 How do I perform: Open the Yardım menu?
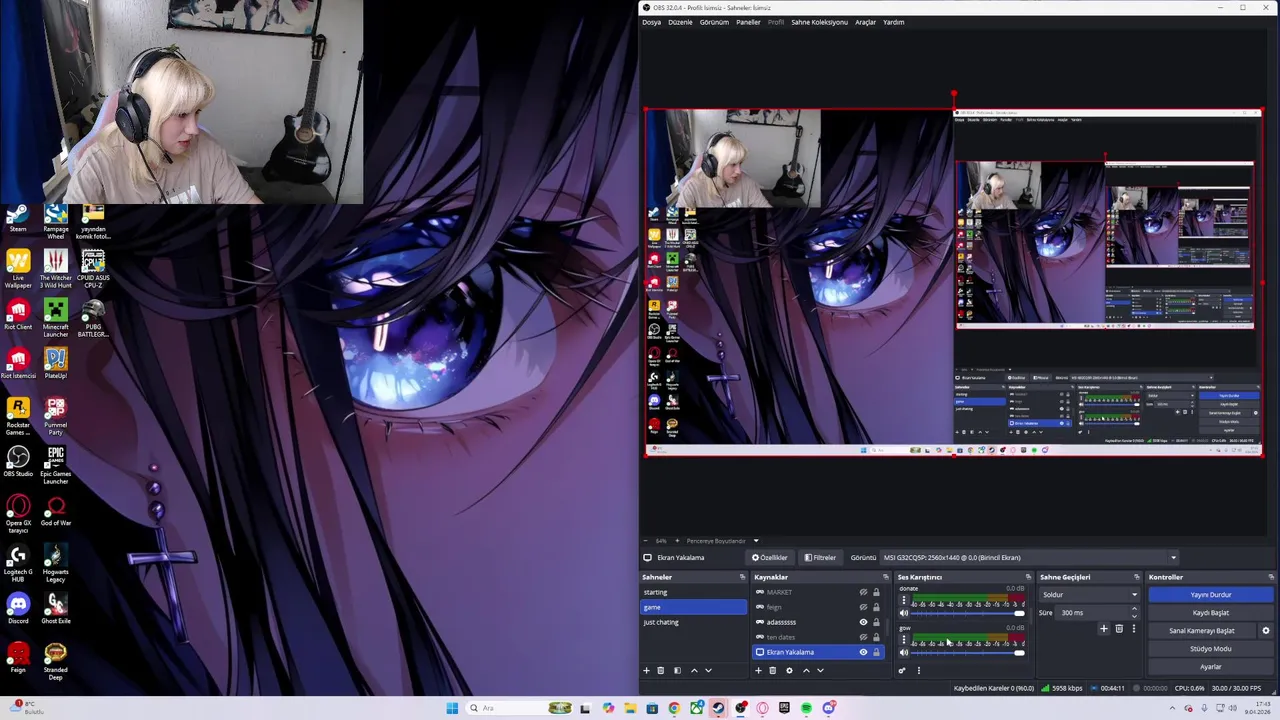click(x=893, y=22)
